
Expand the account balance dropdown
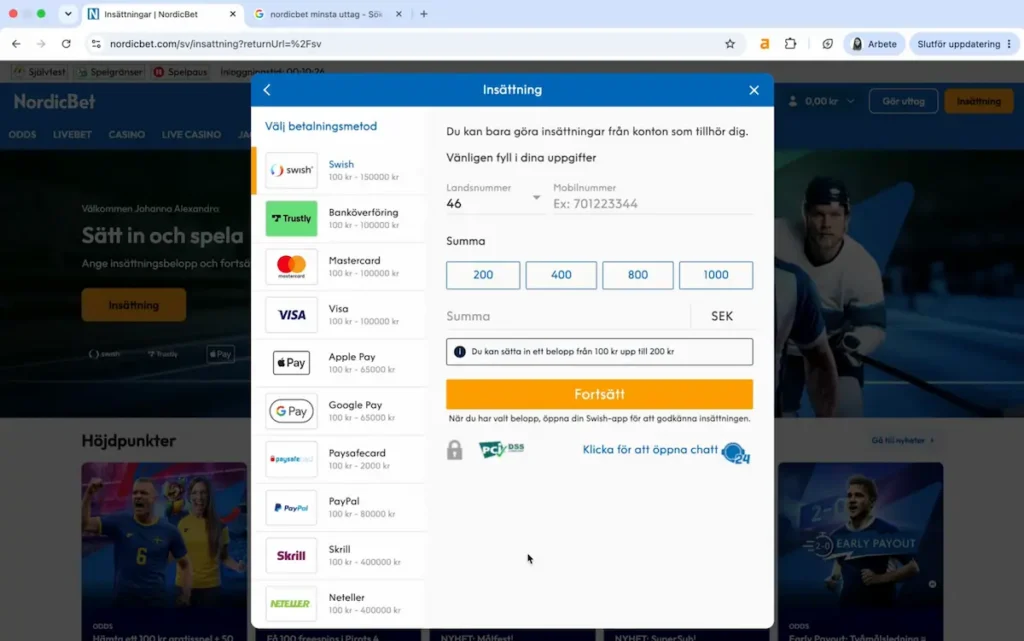[x=850, y=101]
